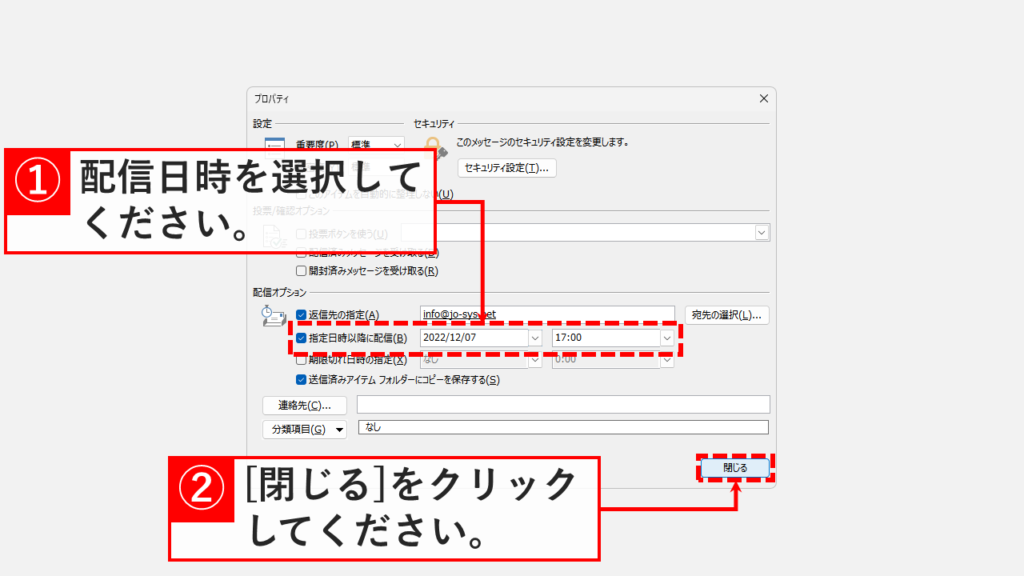This screenshot has width=1024, height=576.
Task: Click the empty contacts text field
Action: click(563, 405)
